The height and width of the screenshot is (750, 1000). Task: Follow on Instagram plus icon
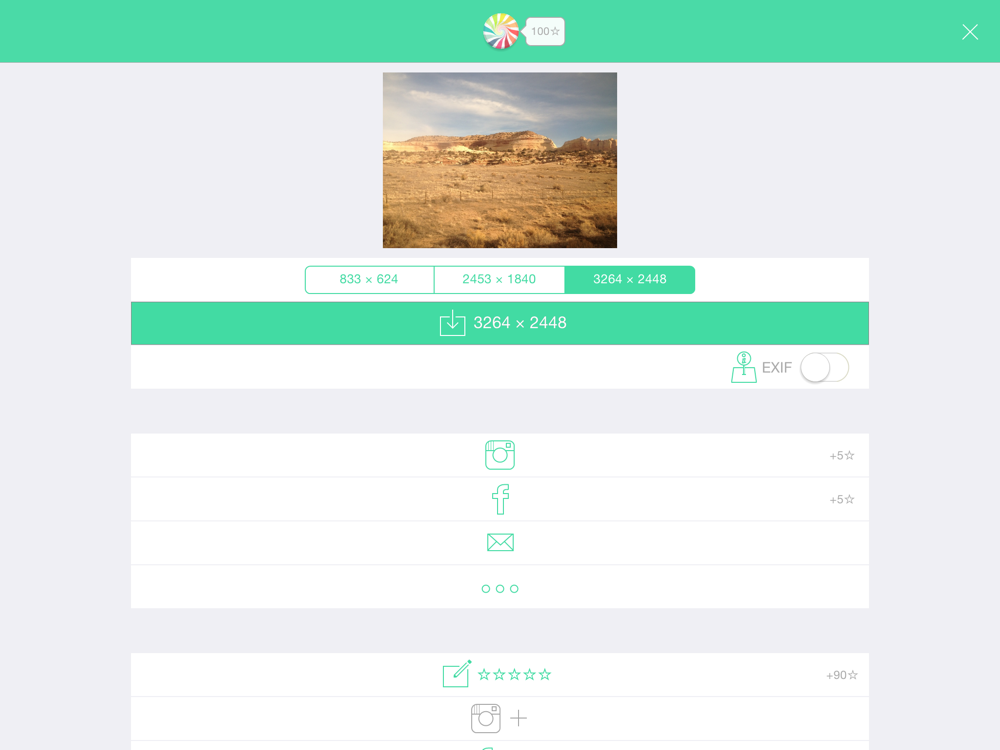click(x=518, y=718)
